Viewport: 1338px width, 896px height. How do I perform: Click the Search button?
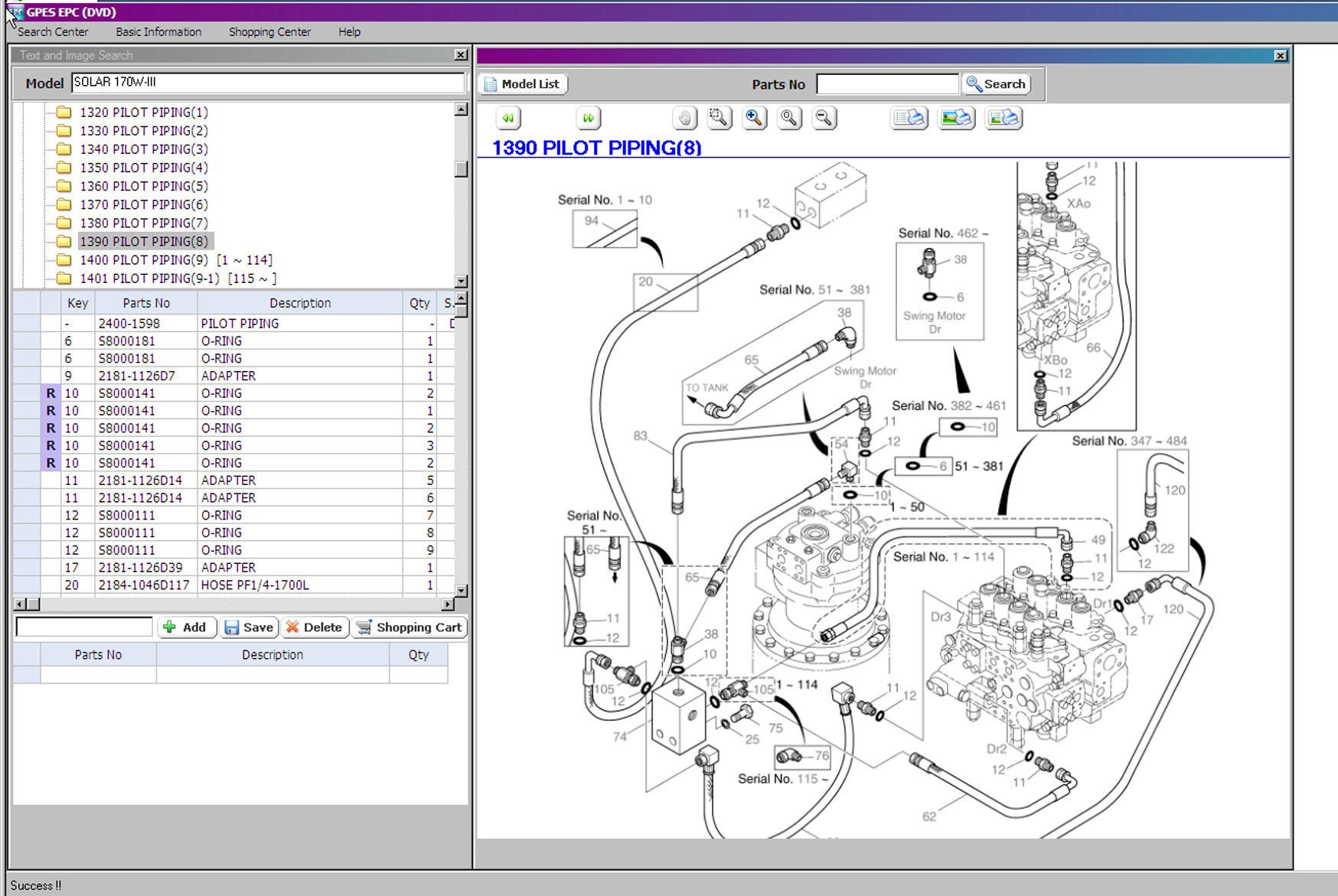pyautogui.click(x=996, y=84)
